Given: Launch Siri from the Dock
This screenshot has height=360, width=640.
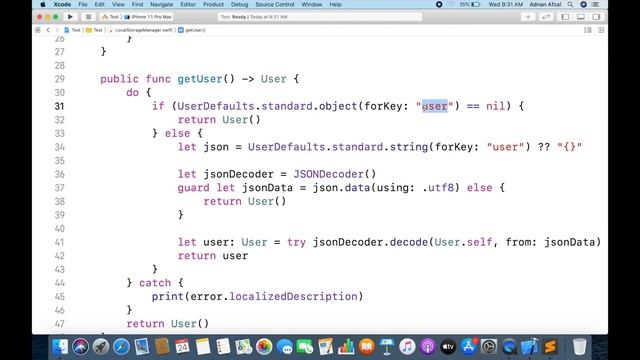Looking at the screenshot, I should (x=80, y=347).
